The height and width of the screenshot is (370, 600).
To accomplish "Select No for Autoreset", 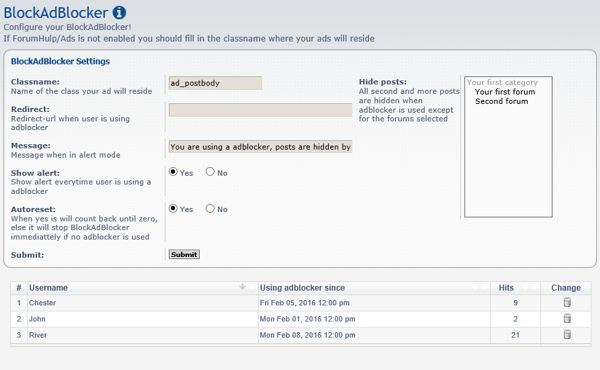I will click(210, 209).
